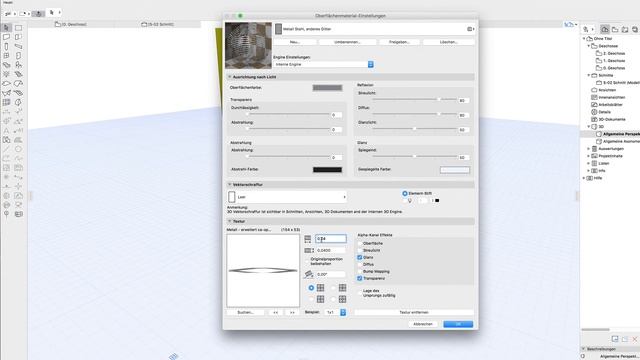
Task: Select the Column tool
Action: (7, 46)
